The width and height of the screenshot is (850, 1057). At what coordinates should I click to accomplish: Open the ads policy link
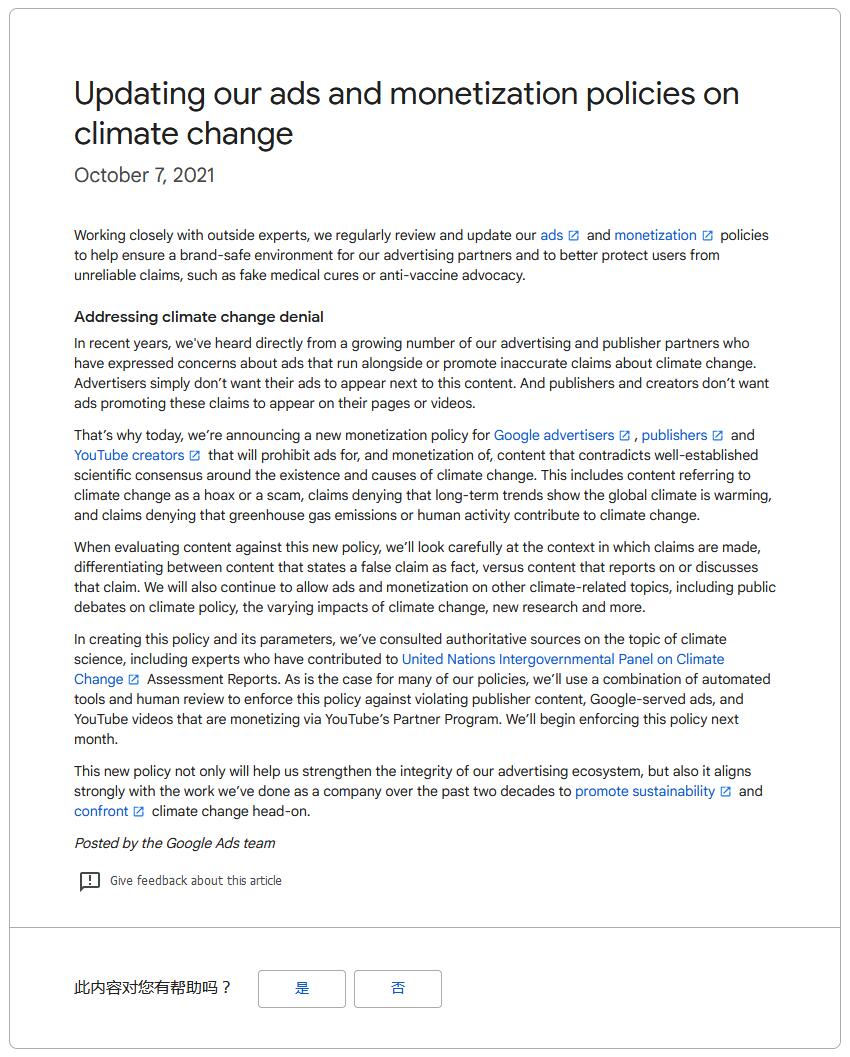tap(551, 235)
